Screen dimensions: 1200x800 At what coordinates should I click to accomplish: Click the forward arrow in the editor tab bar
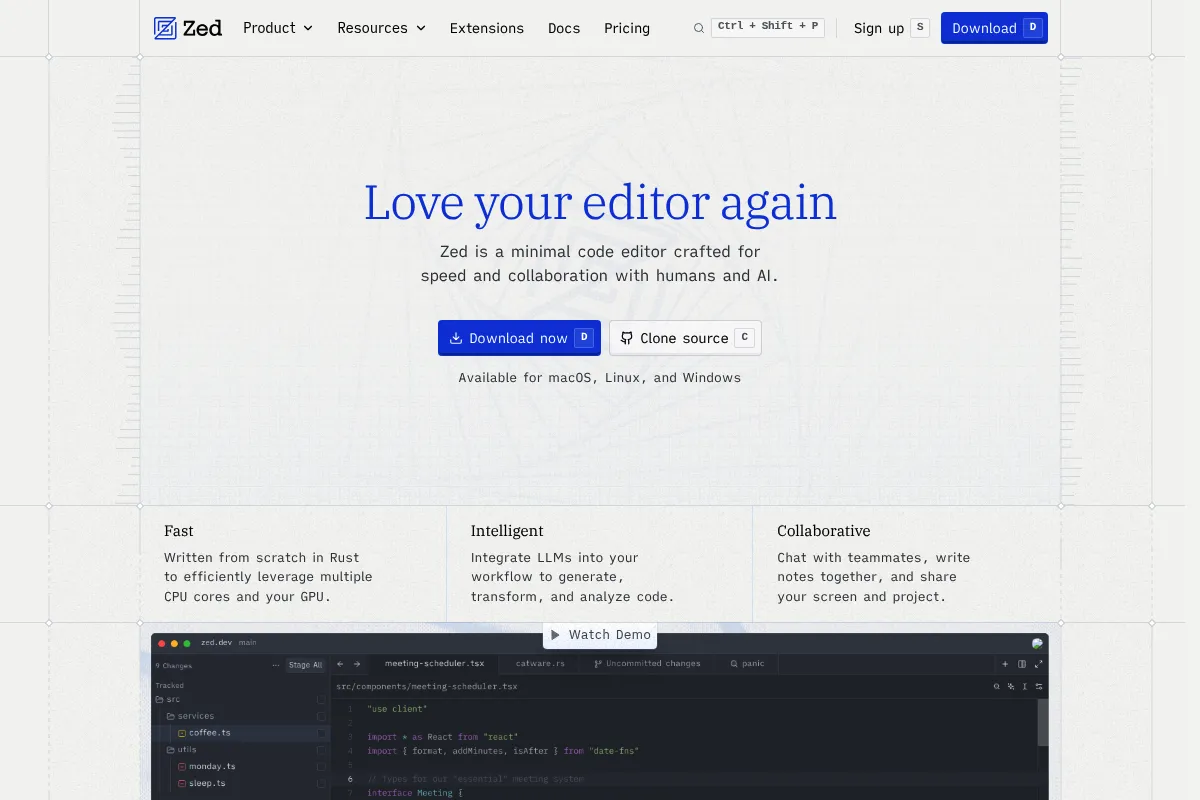tap(356, 664)
